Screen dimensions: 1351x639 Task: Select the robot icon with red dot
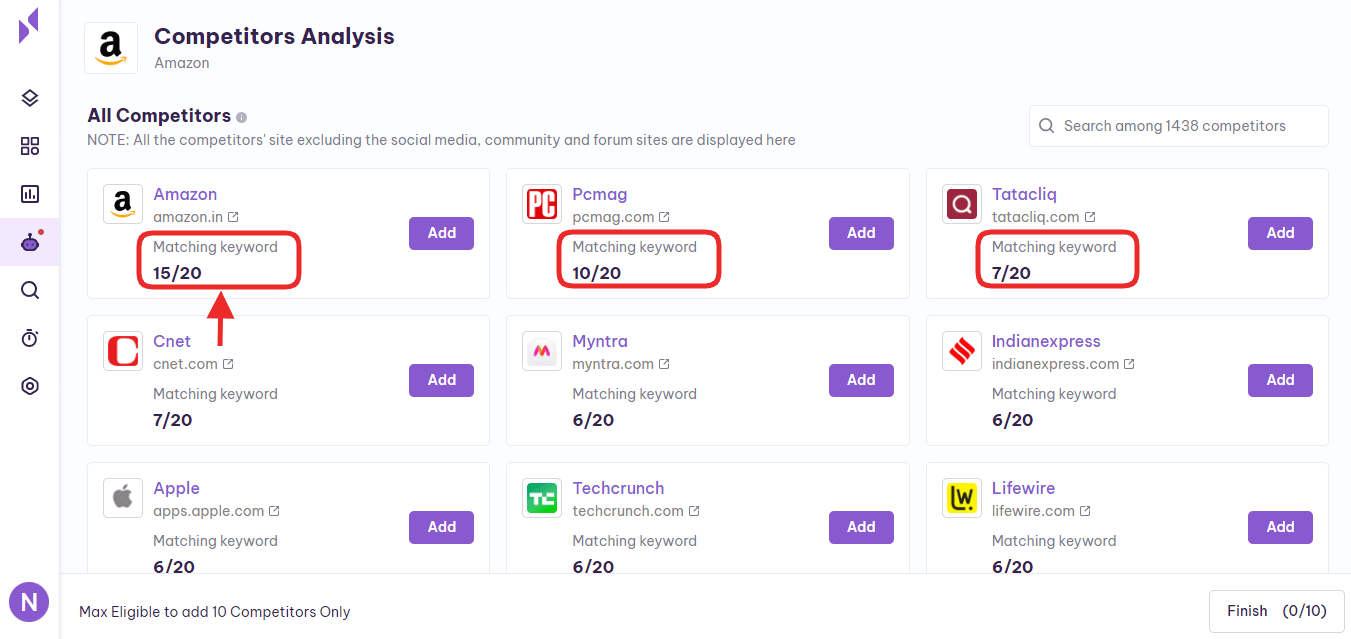point(31,242)
